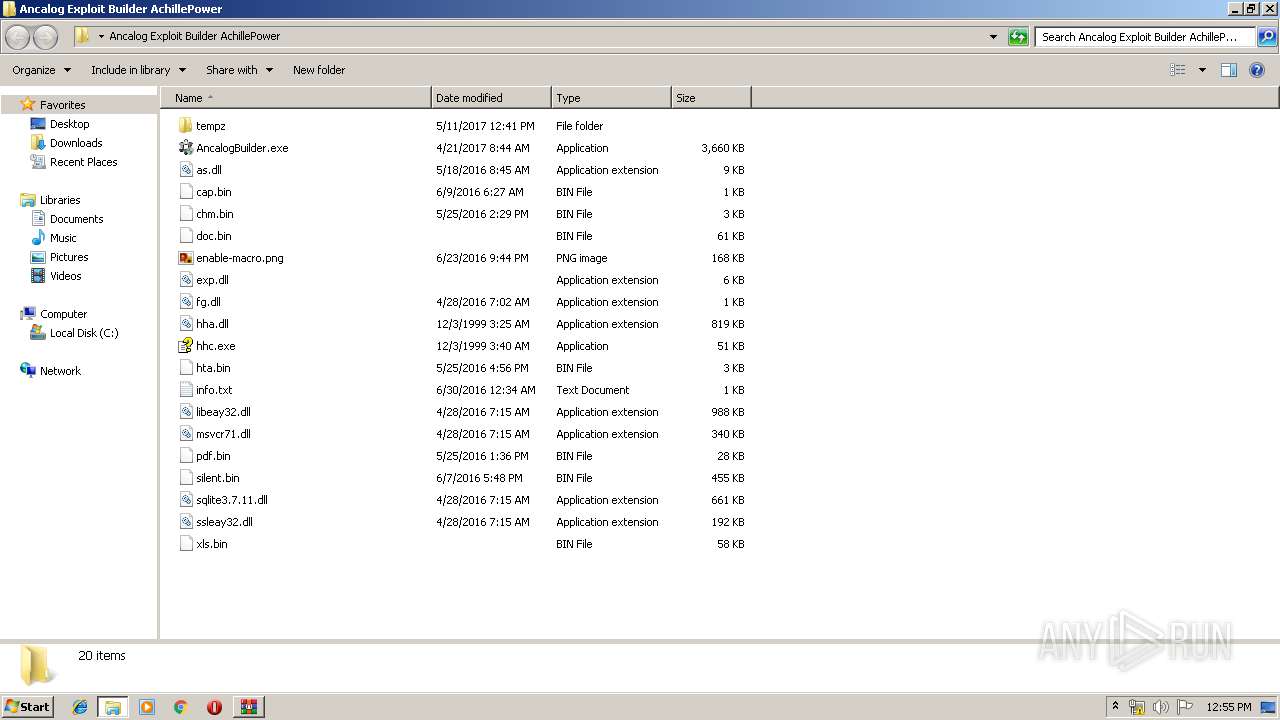
Task: Open the Videos library
Action: tap(65, 276)
